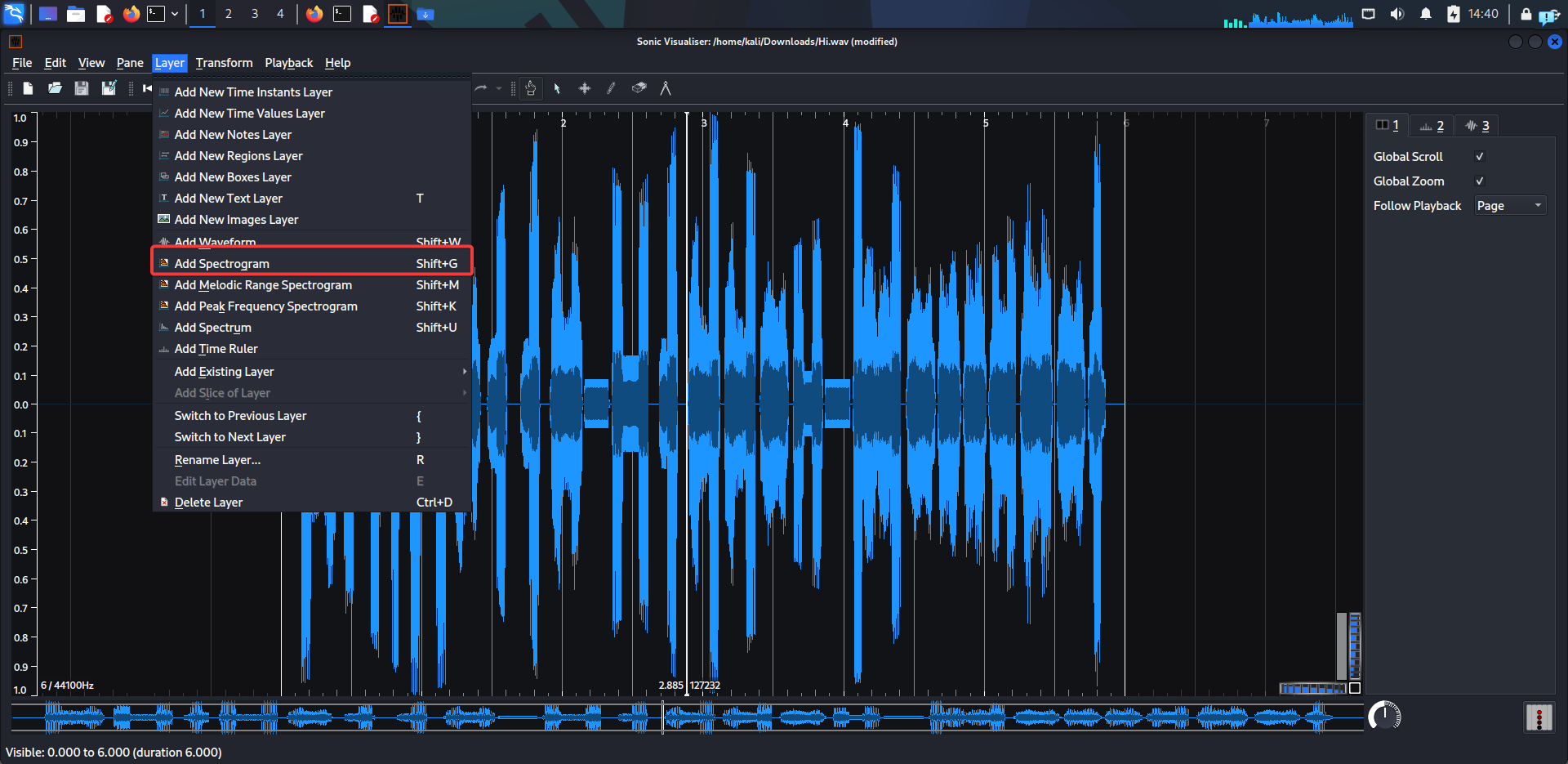Open the Redo history dropdown arrow

point(498,88)
